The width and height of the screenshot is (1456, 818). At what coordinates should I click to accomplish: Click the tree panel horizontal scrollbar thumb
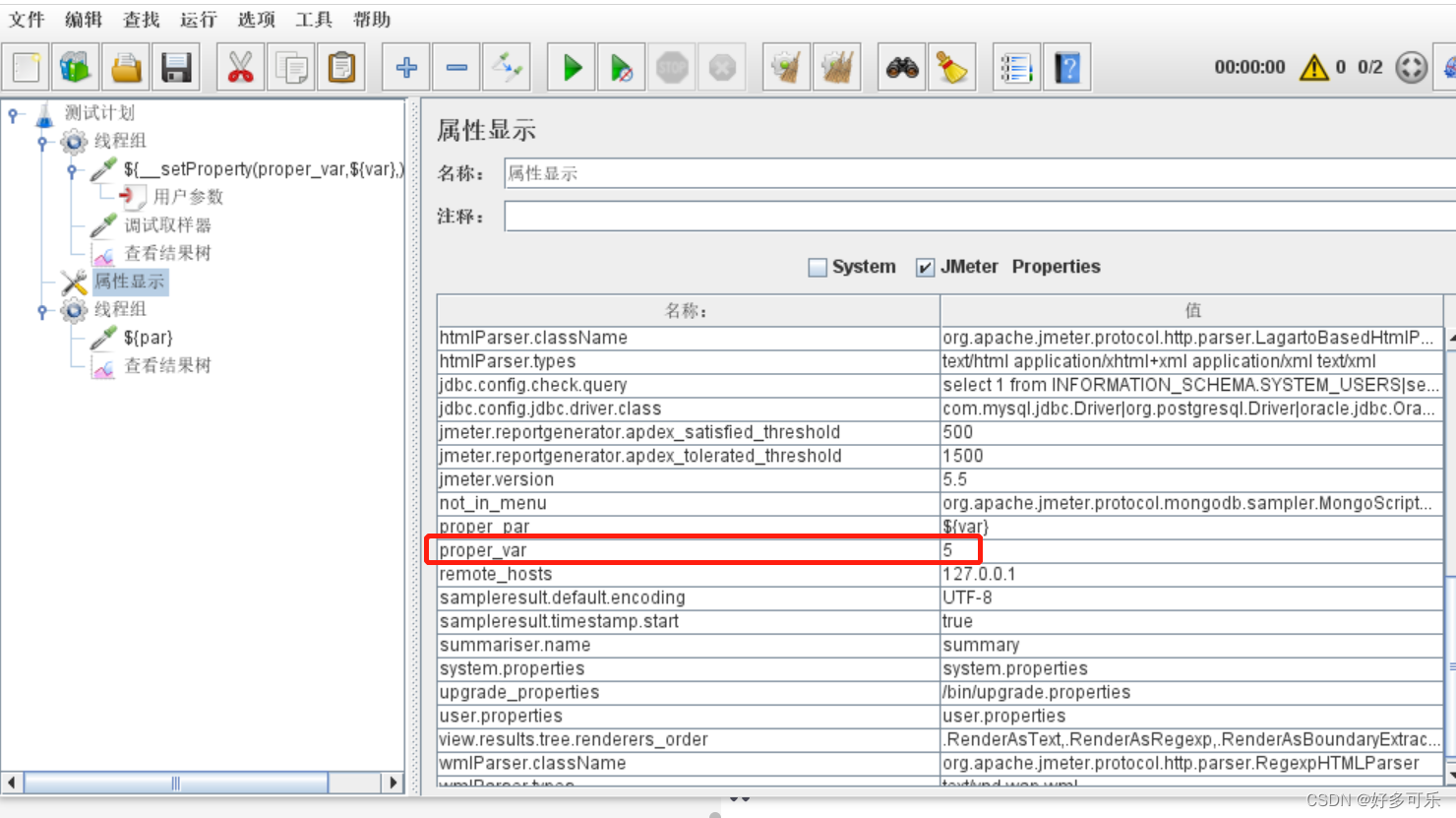click(176, 784)
